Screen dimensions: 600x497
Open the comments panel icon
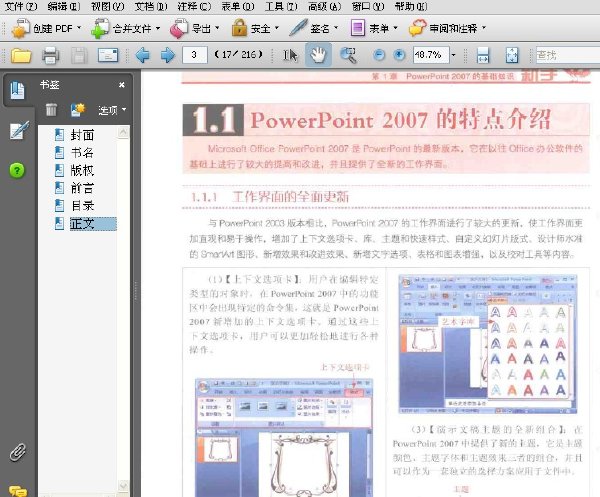[x=18, y=490]
